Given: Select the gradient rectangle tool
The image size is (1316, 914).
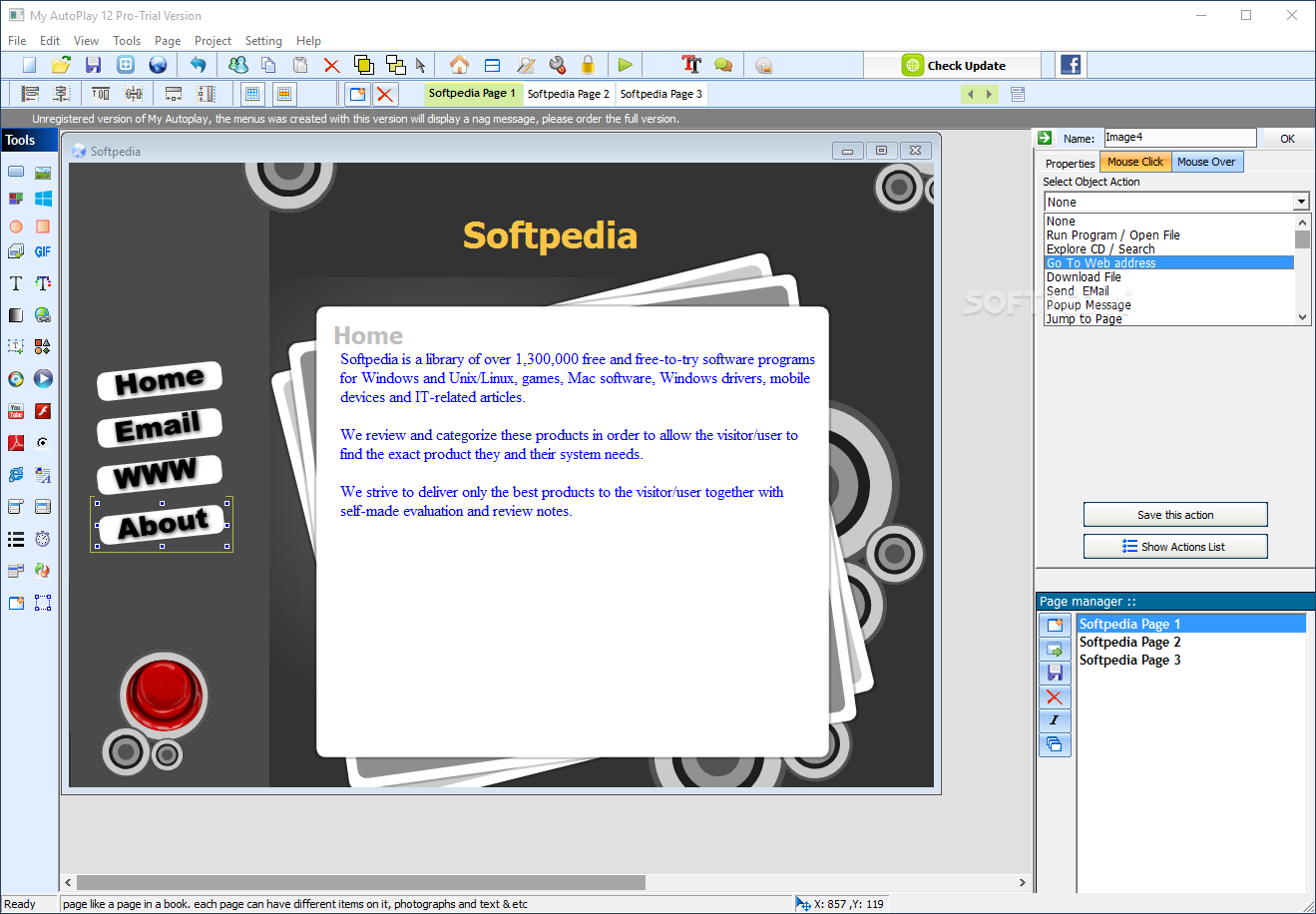Looking at the screenshot, I should pyautogui.click(x=16, y=315).
